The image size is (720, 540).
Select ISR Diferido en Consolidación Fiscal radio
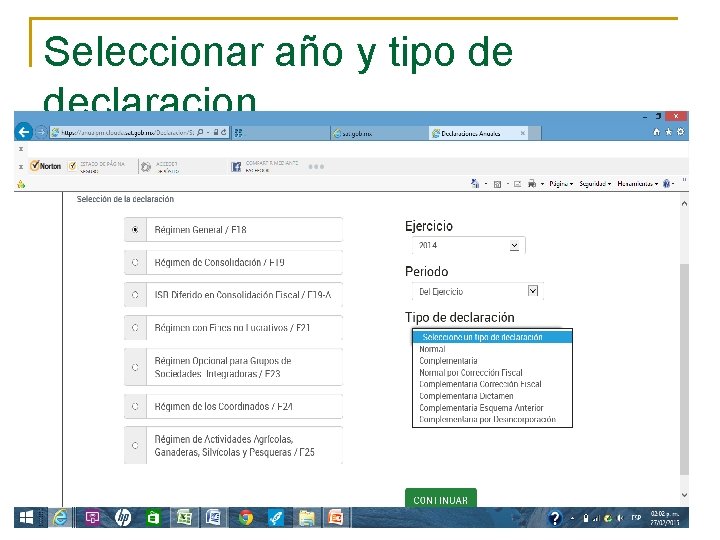135,295
